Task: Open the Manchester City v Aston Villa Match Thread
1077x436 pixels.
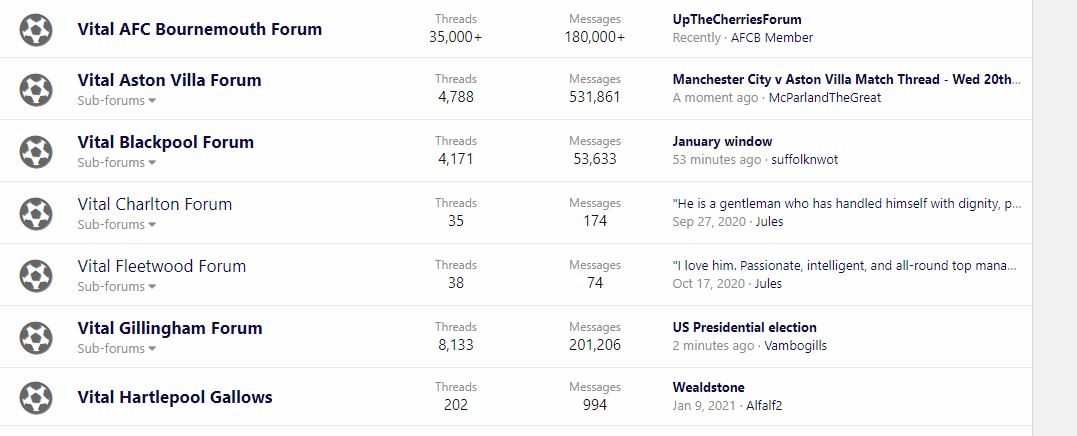Action: (x=846, y=80)
